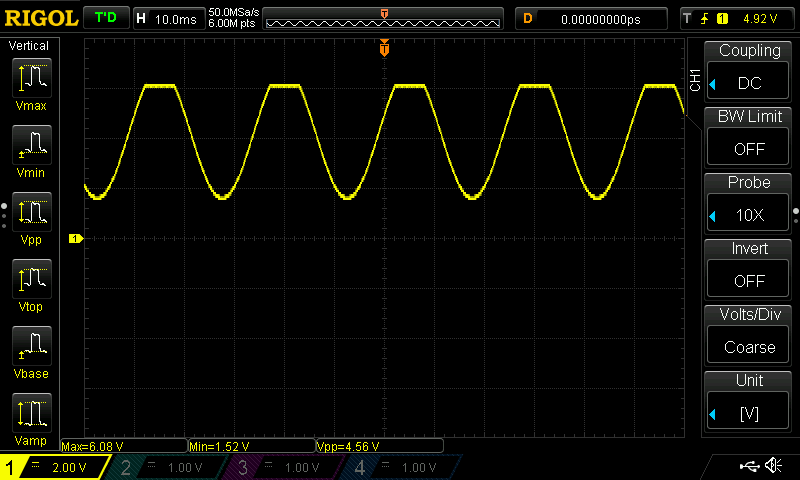This screenshot has height=480, width=800.
Task: Select channel 1 tab at 2.00 V
Action: 54,467
